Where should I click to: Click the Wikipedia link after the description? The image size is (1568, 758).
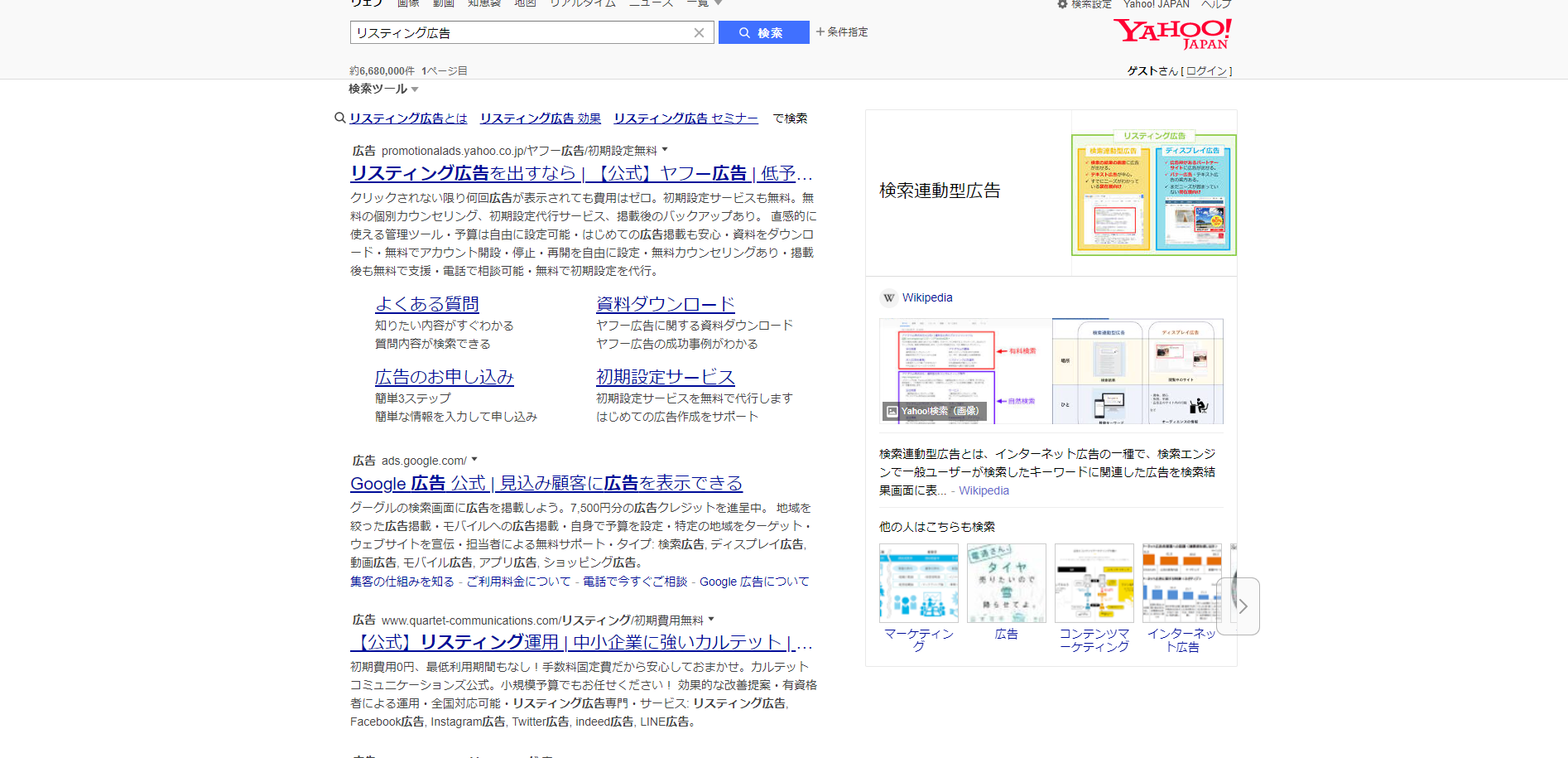(x=984, y=490)
